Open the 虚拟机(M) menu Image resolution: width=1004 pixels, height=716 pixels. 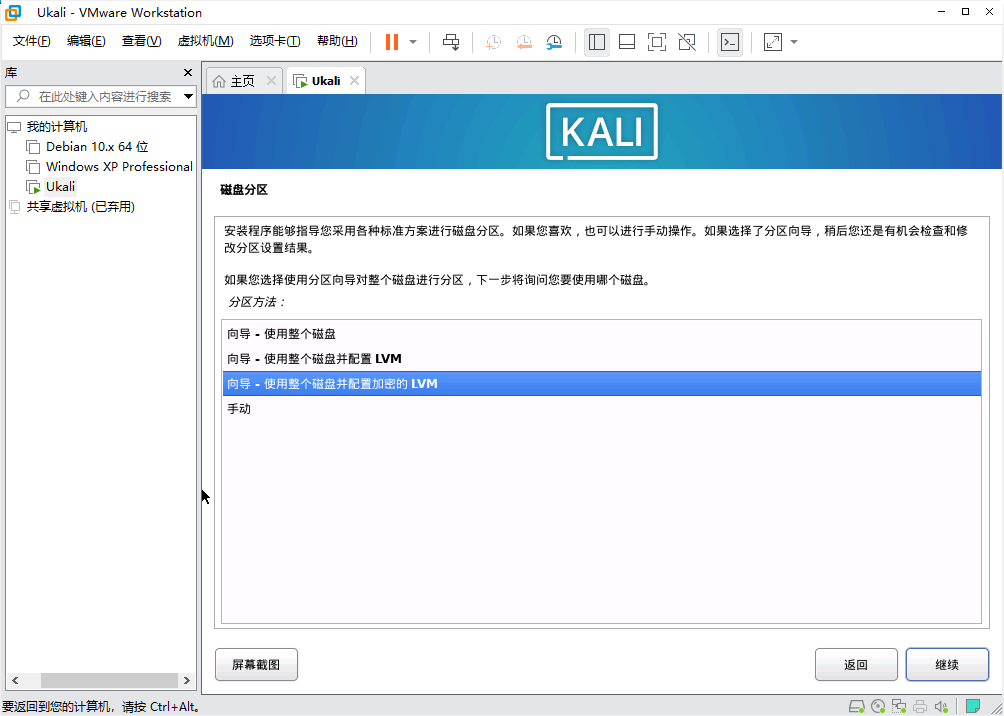205,41
